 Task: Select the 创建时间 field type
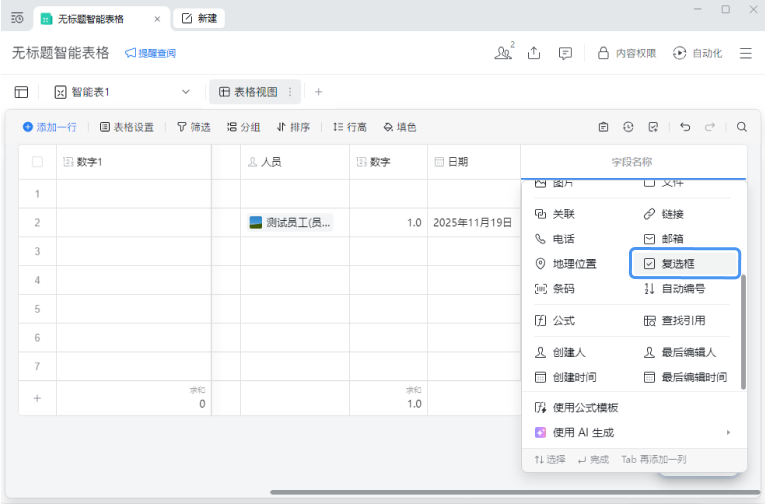pos(566,377)
